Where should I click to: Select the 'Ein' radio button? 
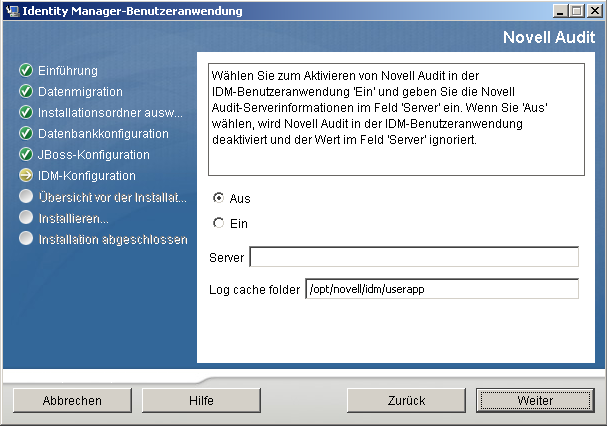click(x=219, y=223)
